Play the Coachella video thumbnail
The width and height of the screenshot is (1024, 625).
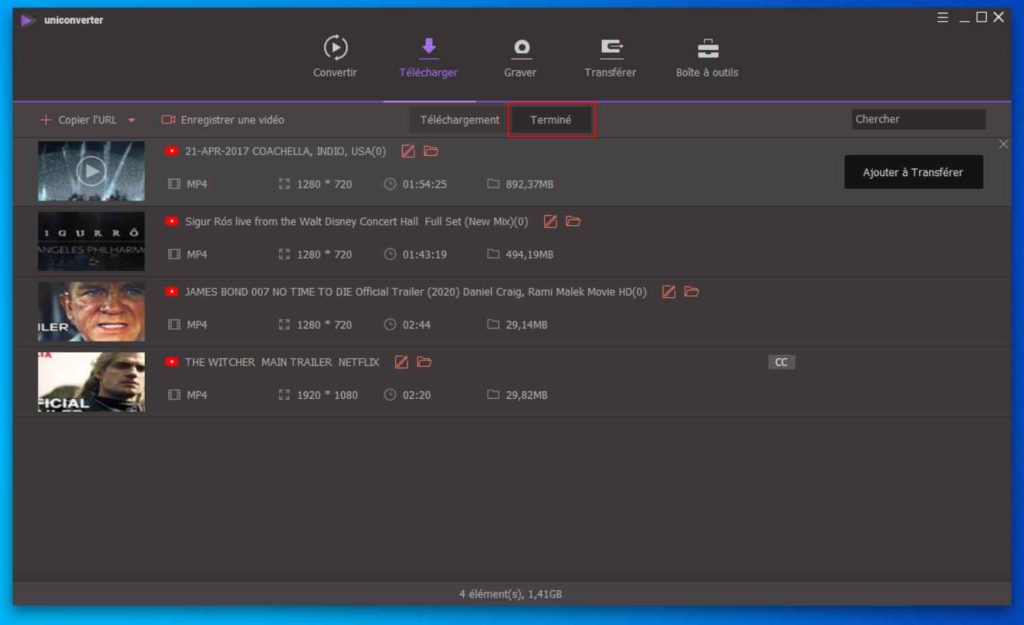(x=91, y=171)
